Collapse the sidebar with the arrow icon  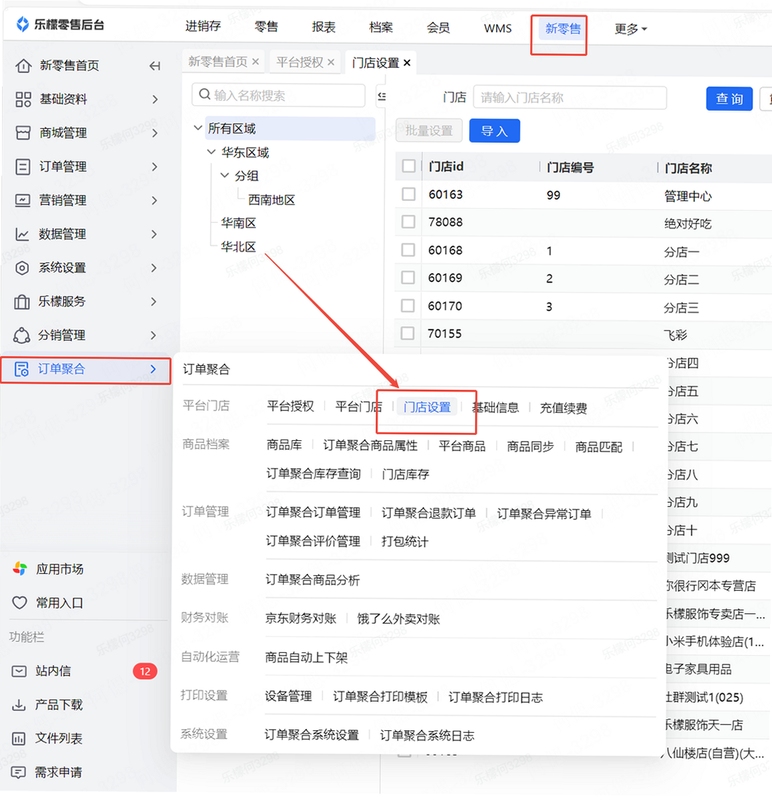pyautogui.click(x=155, y=66)
